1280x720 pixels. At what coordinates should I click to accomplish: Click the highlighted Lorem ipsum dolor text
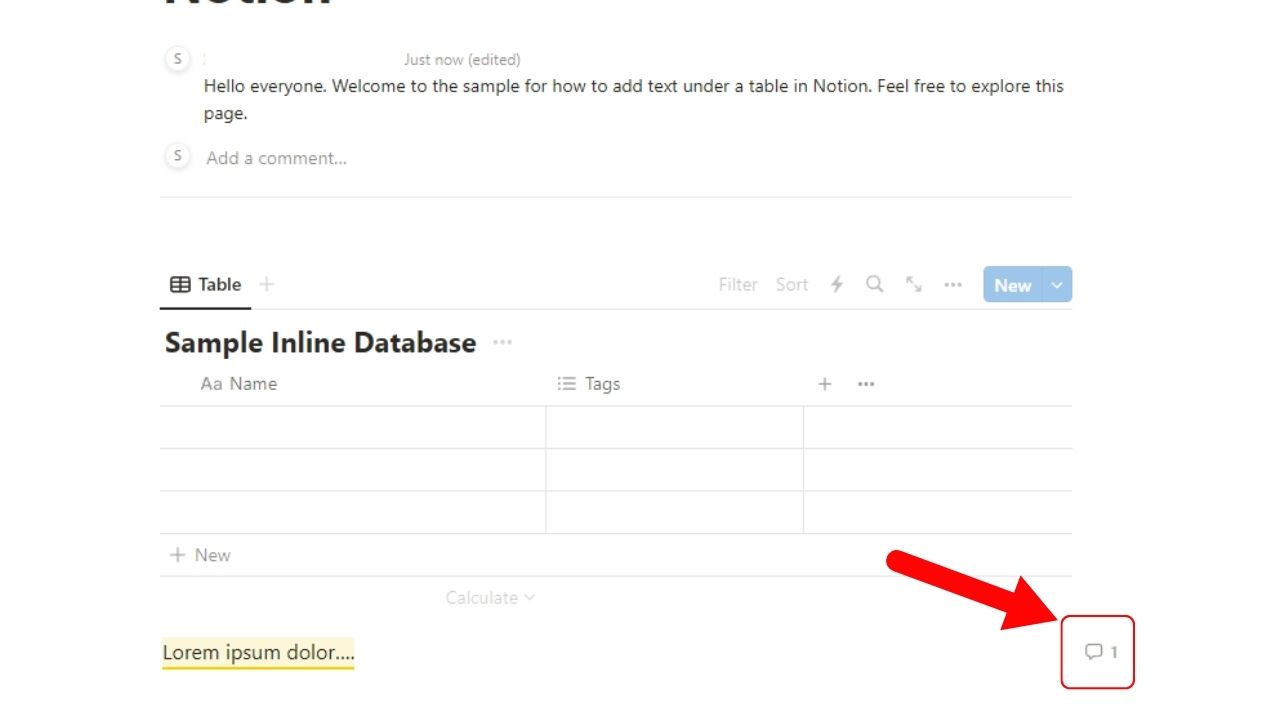tap(258, 653)
